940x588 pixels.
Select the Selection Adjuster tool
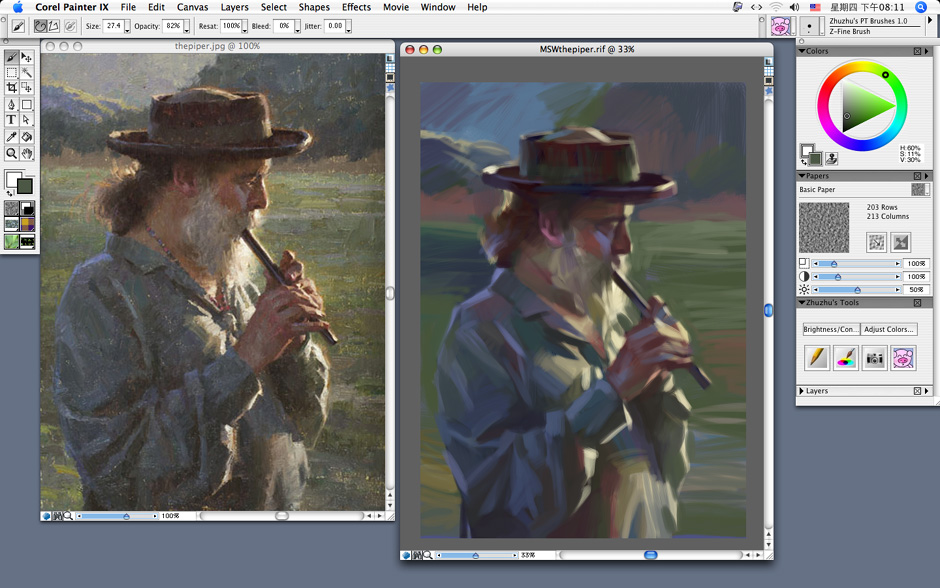(26, 88)
